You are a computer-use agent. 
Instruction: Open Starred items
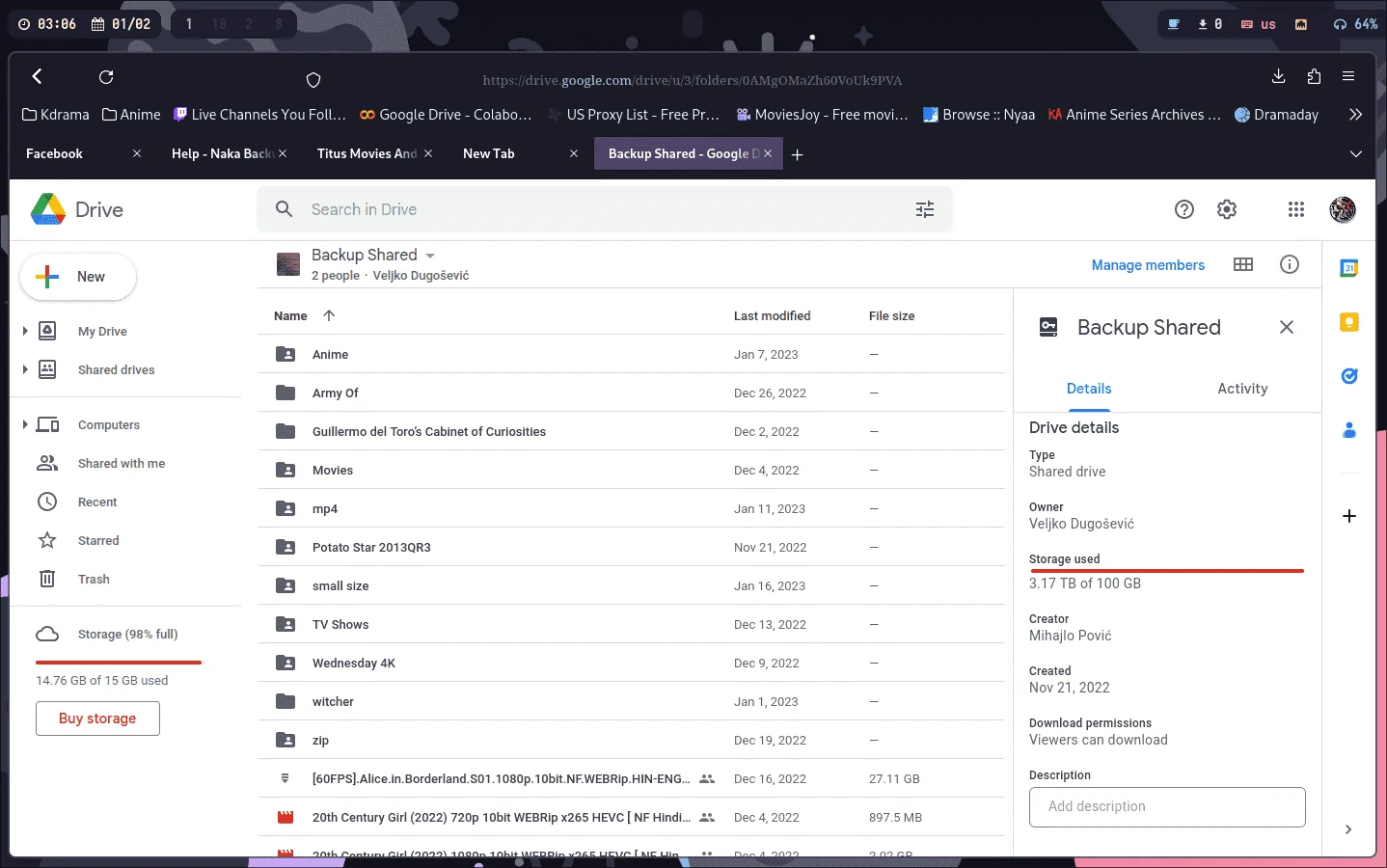98,540
